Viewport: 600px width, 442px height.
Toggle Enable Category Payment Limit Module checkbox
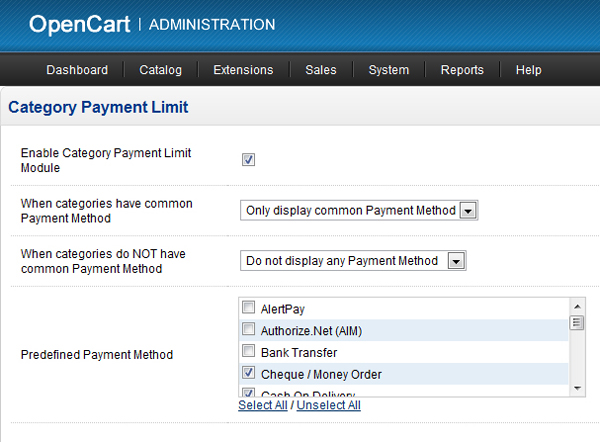[x=249, y=160]
